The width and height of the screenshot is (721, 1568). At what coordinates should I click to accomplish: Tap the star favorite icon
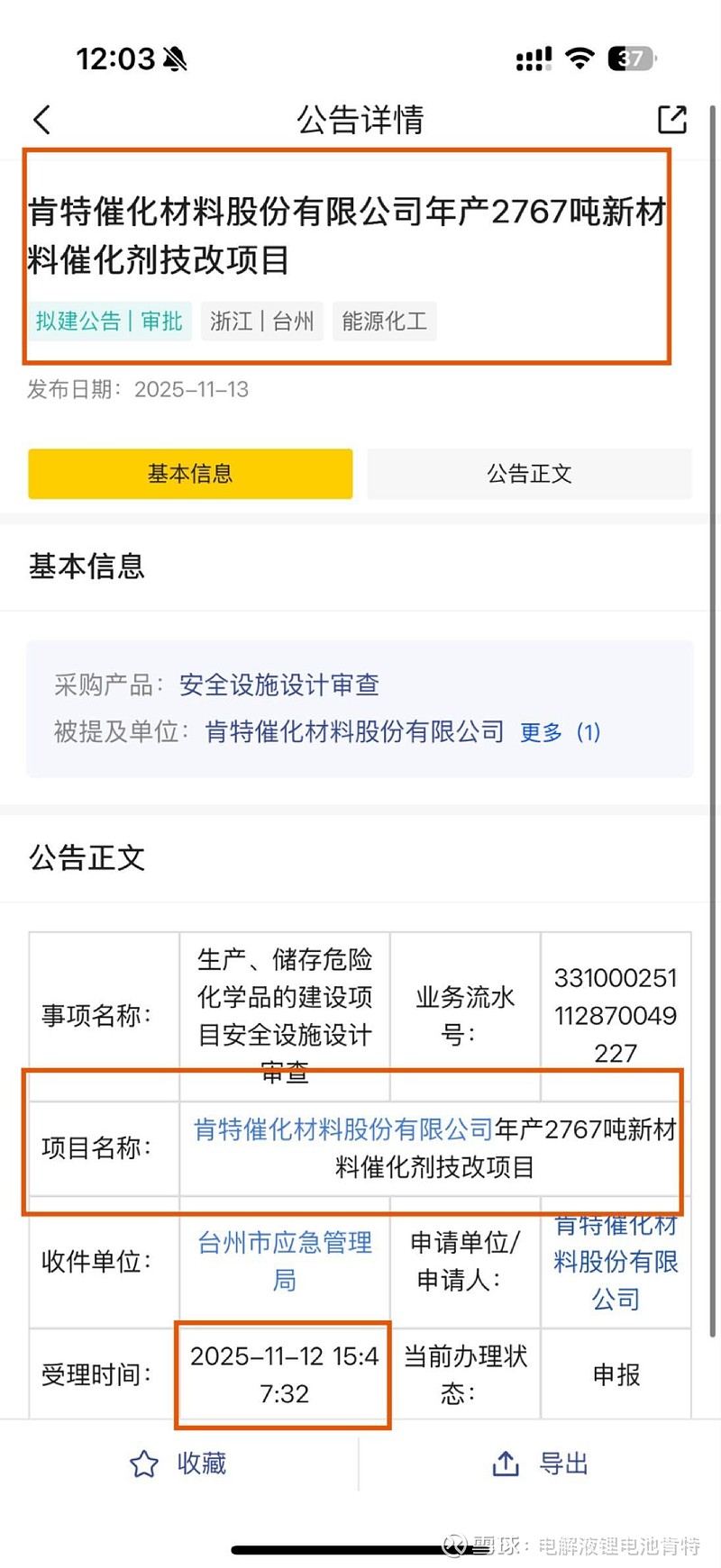coord(144,1464)
